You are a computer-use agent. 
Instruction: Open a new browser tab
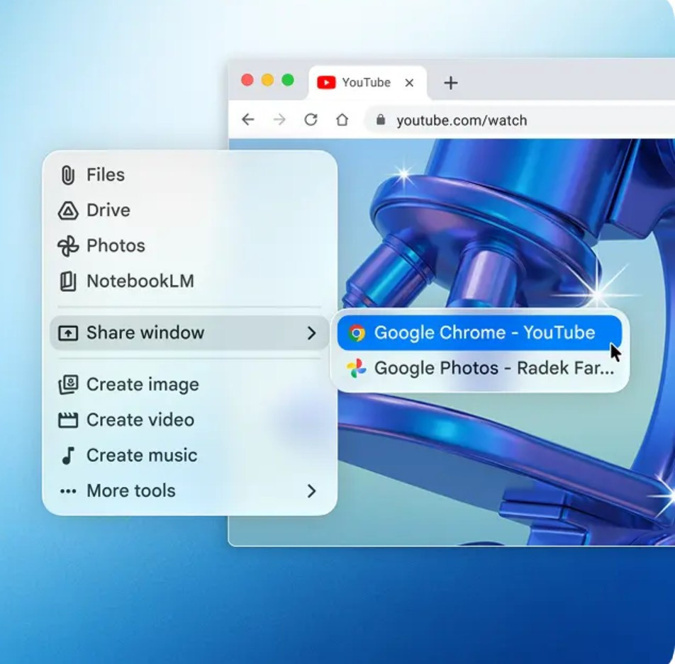click(x=451, y=83)
